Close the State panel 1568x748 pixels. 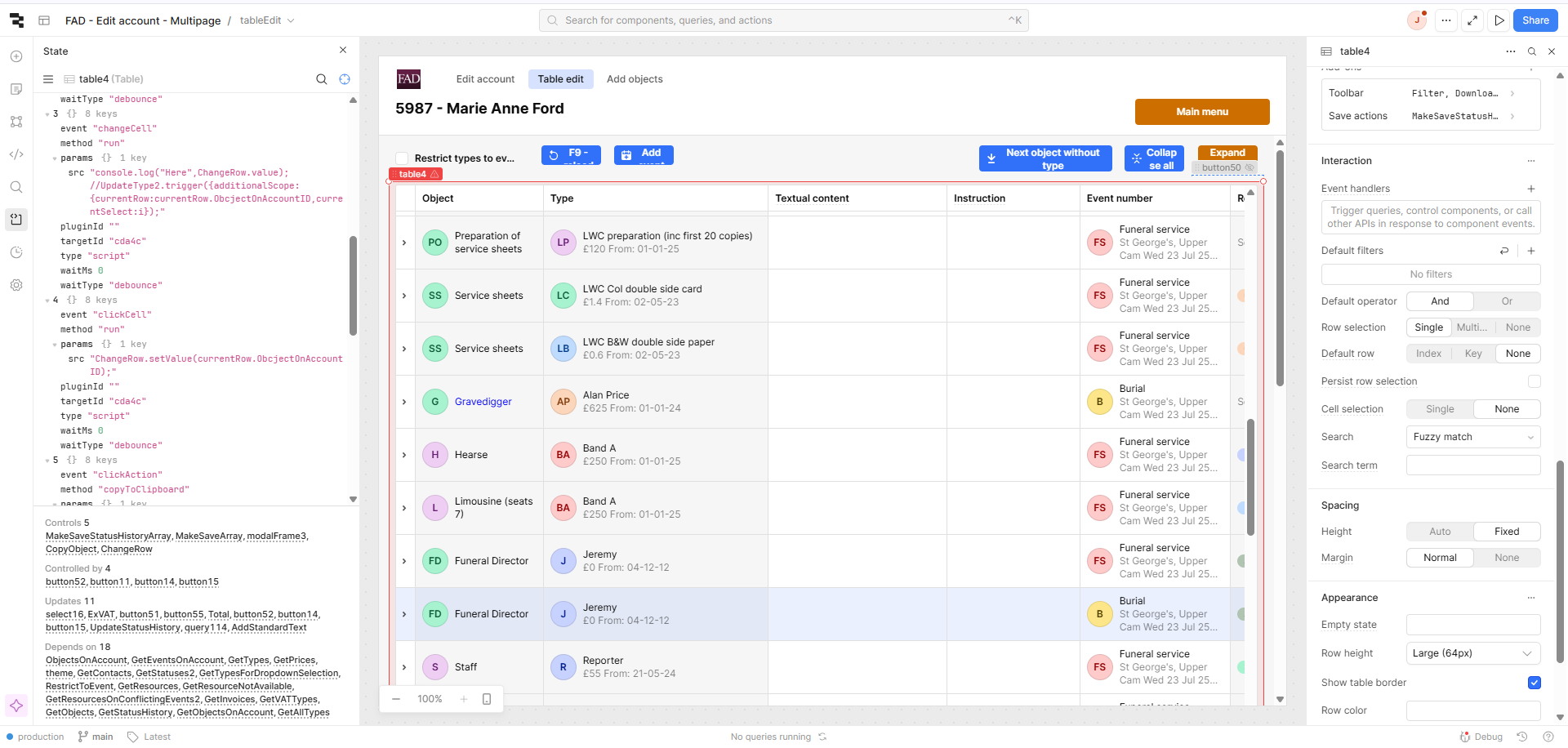coord(343,51)
